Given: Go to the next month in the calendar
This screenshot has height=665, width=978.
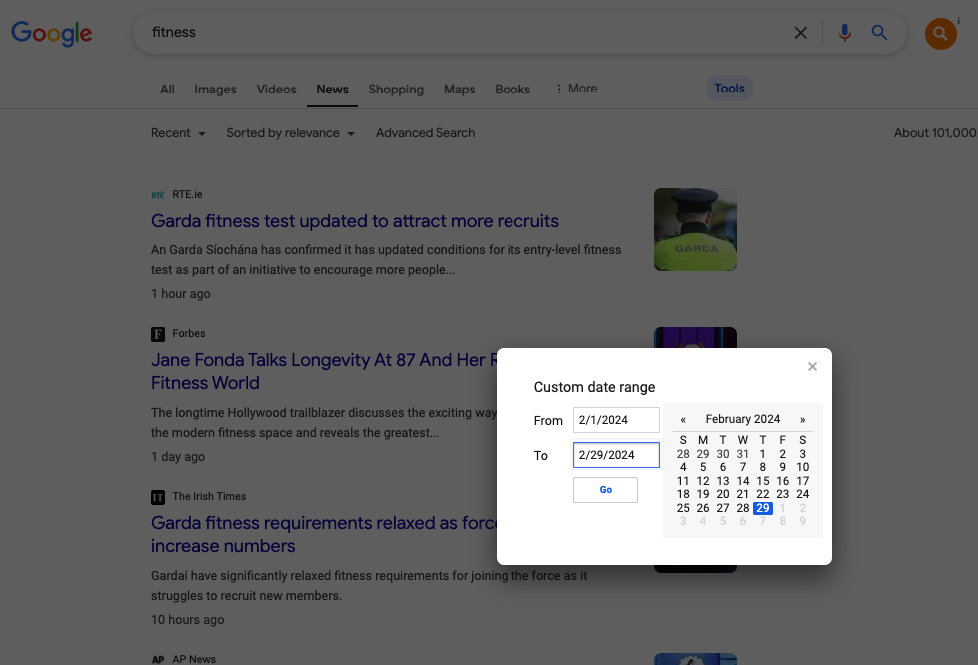Looking at the screenshot, I should click(803, 419).
